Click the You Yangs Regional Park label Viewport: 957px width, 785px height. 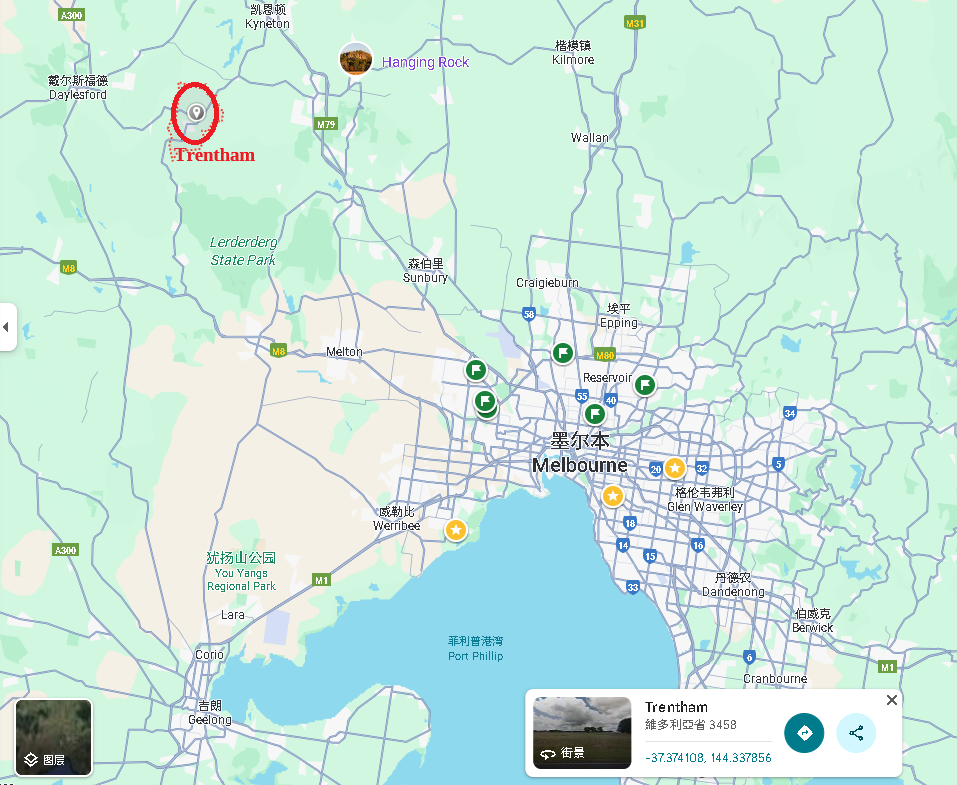(x=241, y=572)
